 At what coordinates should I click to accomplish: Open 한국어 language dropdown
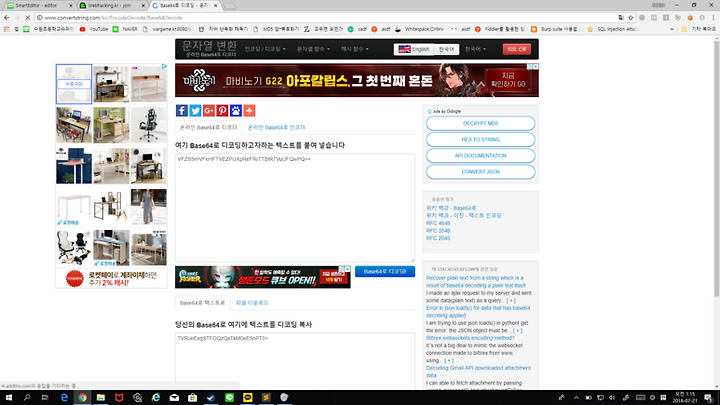pos(475,49)
